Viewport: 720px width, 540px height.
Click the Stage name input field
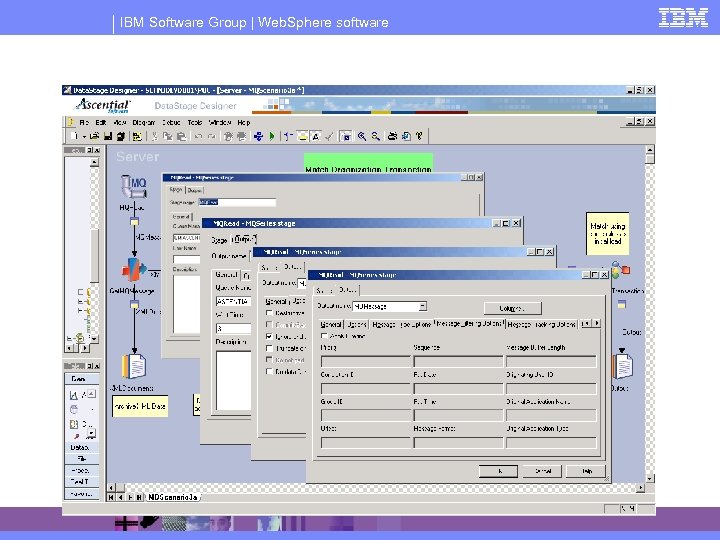(x=237, y=202)
